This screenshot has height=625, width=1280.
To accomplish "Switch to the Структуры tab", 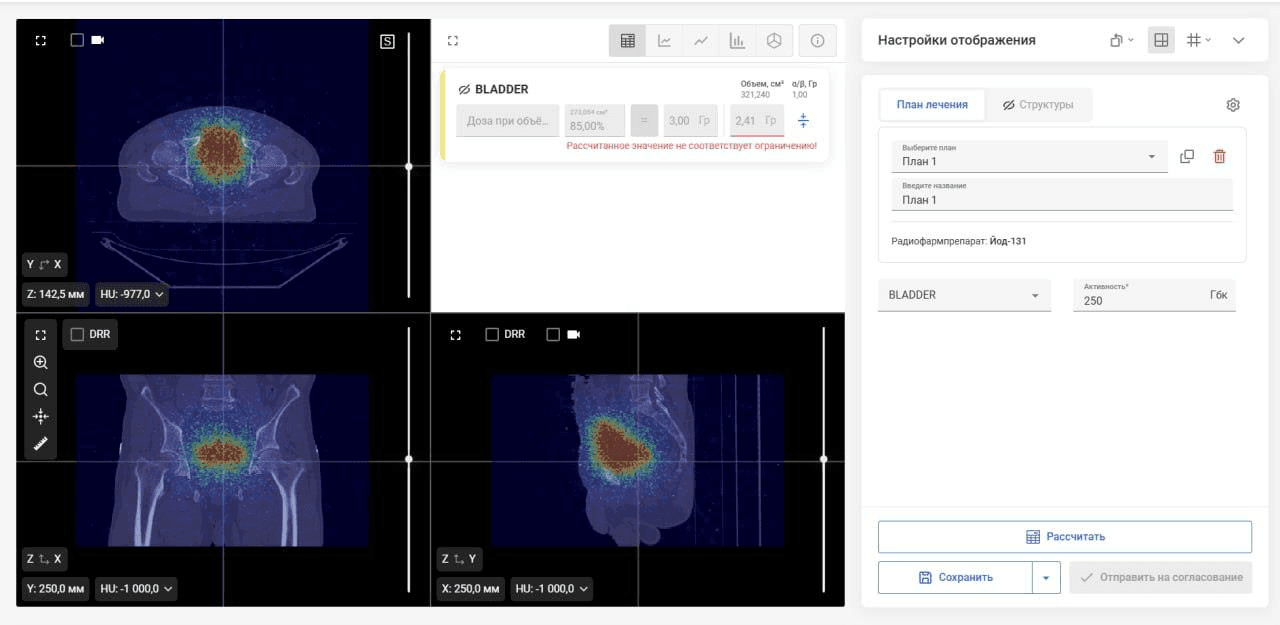I will [x=1038, y=104].
